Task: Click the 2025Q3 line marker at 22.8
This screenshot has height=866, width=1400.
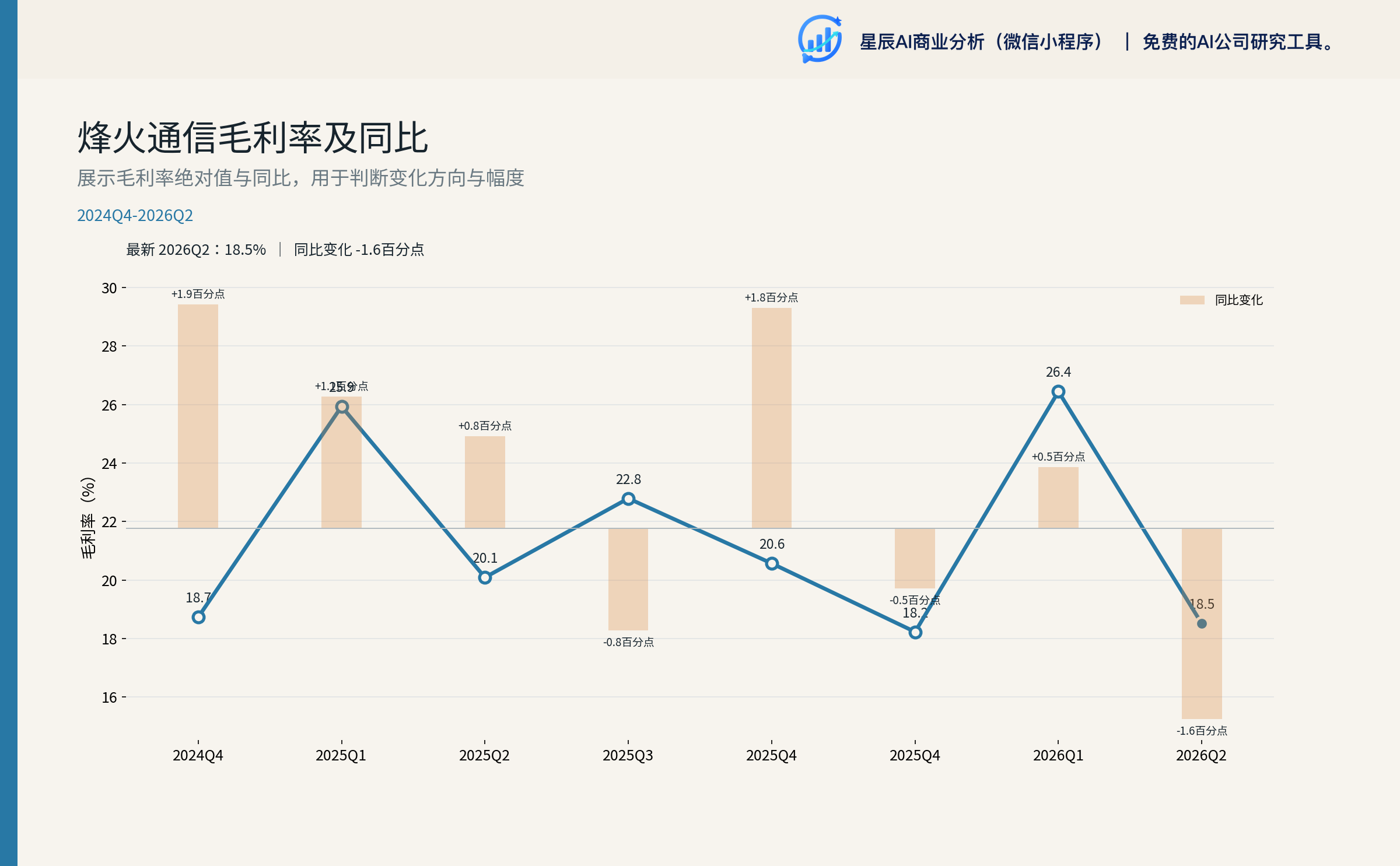Action: [x=628, y=499]
